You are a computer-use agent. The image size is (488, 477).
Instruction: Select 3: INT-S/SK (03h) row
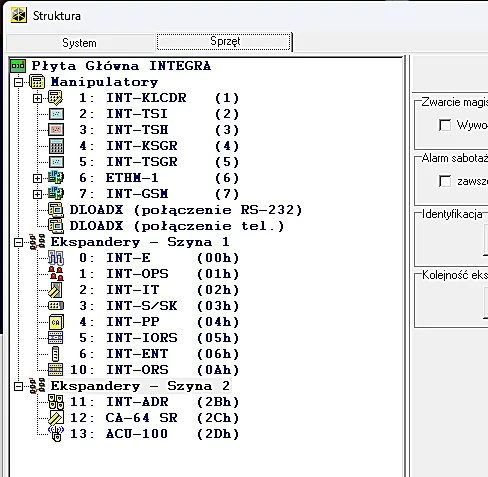(159, 306)
